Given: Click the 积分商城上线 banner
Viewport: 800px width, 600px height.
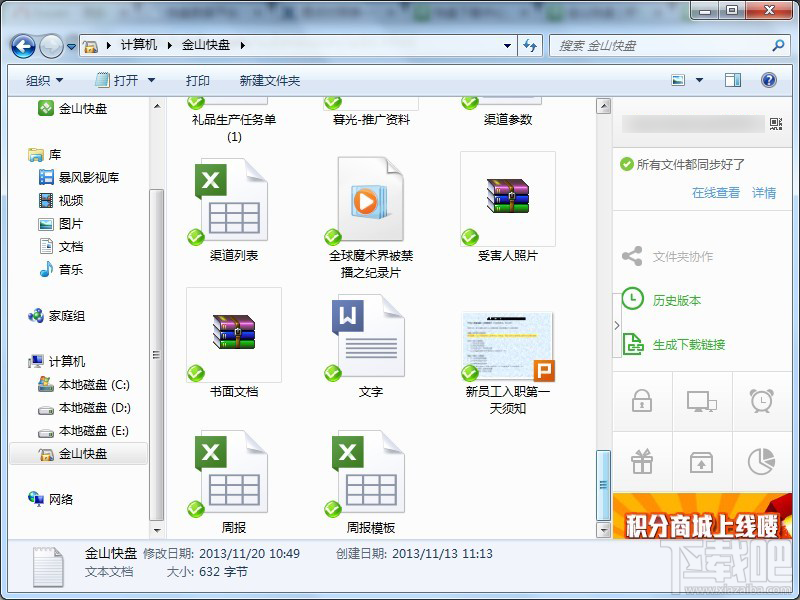Looking at the screenshot, I should click(702, 516).
